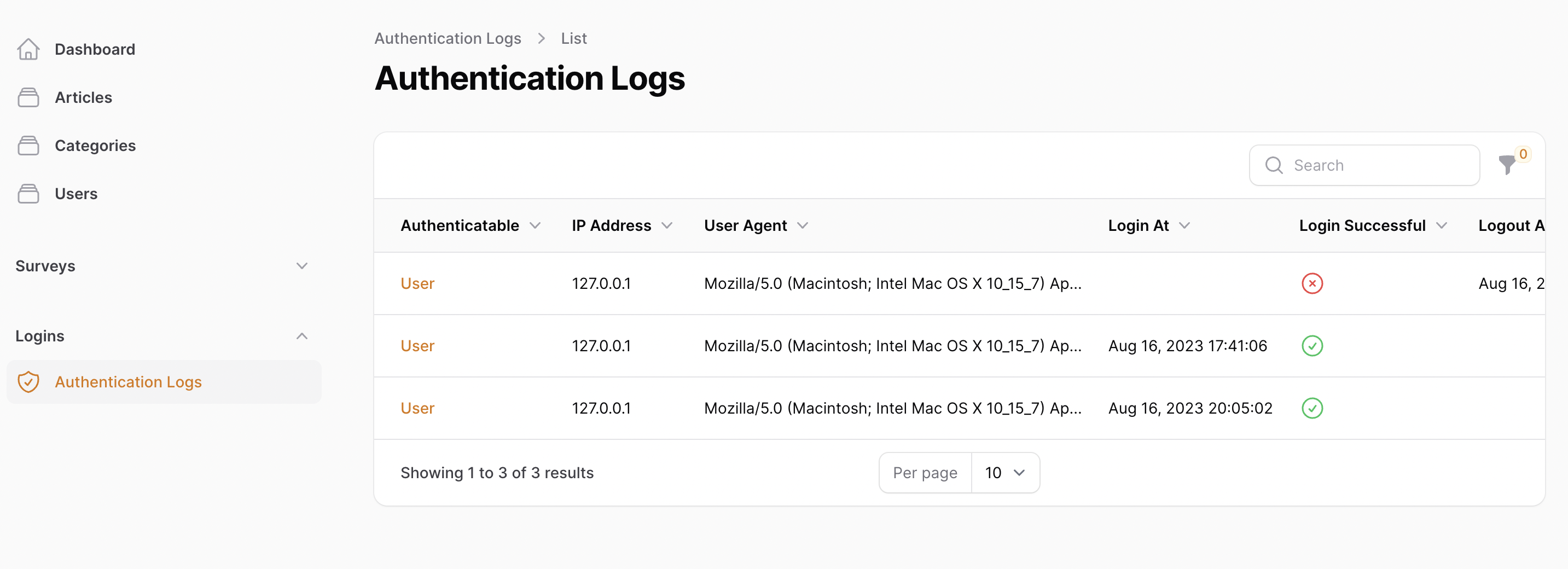1568x569 pixels.
Task: Select the Articles archive icon
Action: coord(28,97)
